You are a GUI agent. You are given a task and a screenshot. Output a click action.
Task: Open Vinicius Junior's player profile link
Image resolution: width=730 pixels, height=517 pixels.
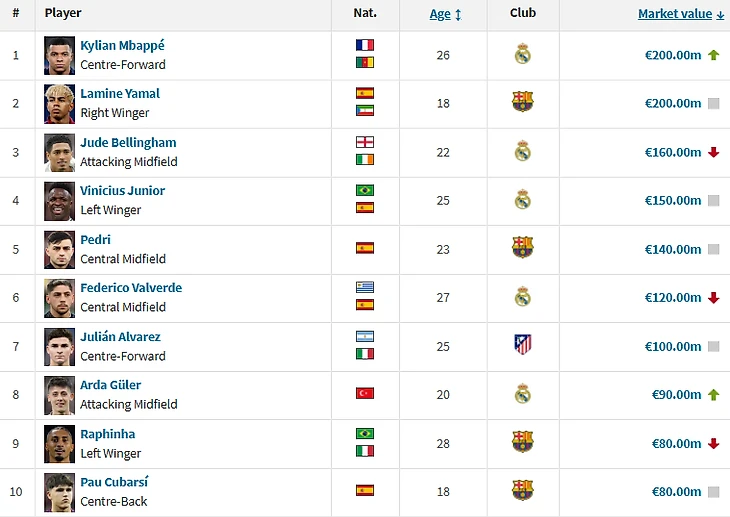(x=122, y=190)
